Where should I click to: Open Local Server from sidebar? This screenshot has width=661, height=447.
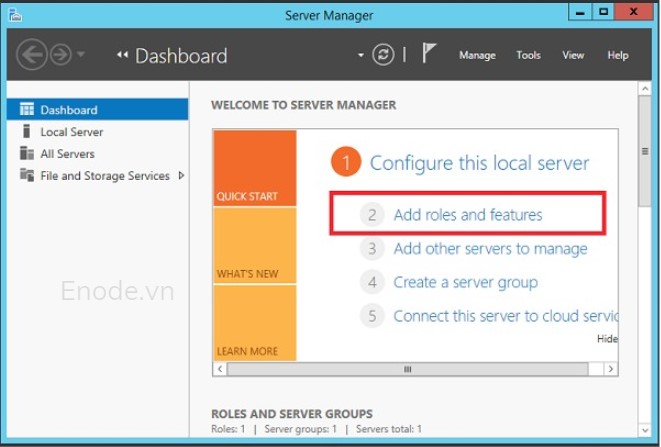tap(71, 132)
